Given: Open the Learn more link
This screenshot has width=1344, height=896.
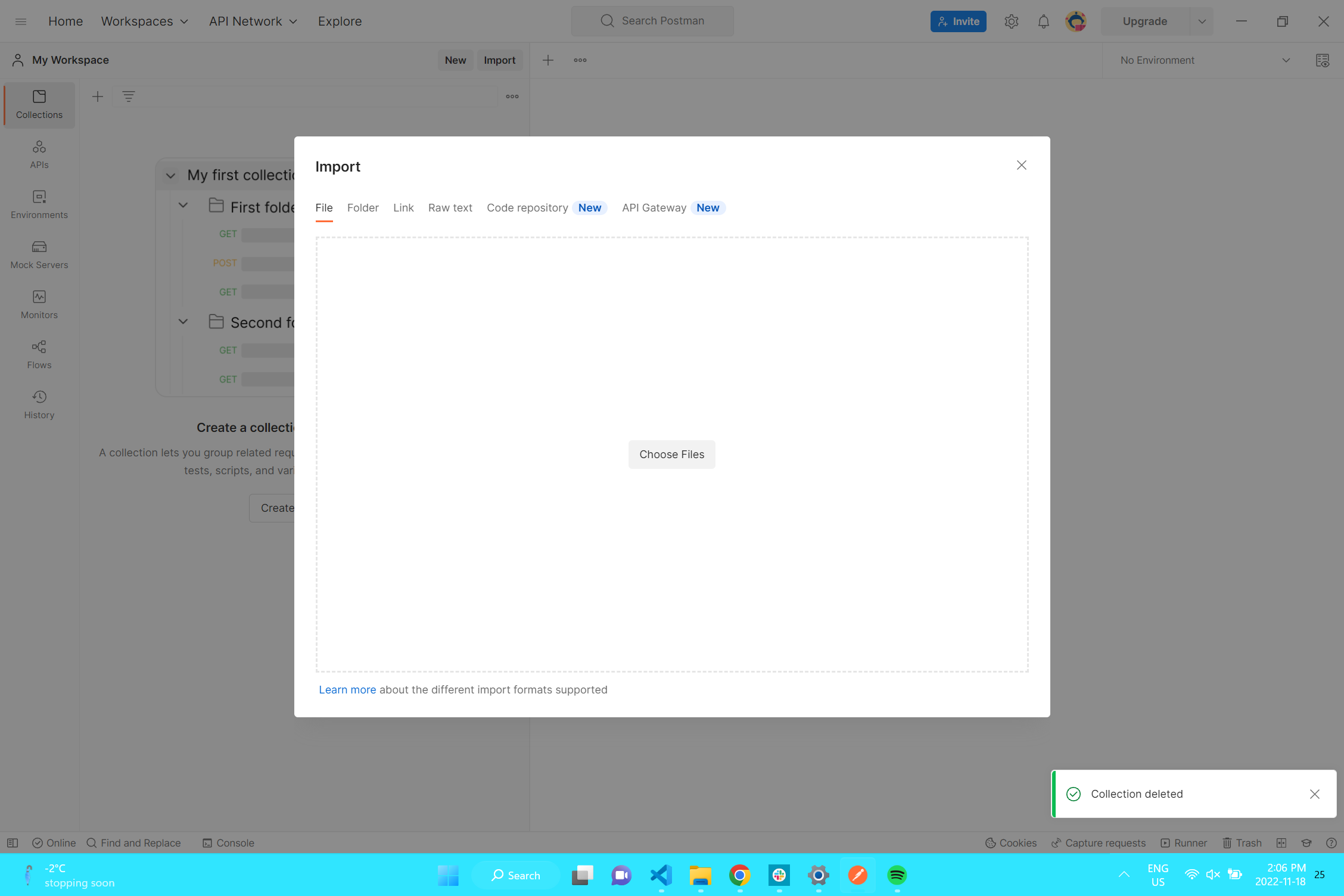Looking at the screenshot, I should (x=347, y=689).
